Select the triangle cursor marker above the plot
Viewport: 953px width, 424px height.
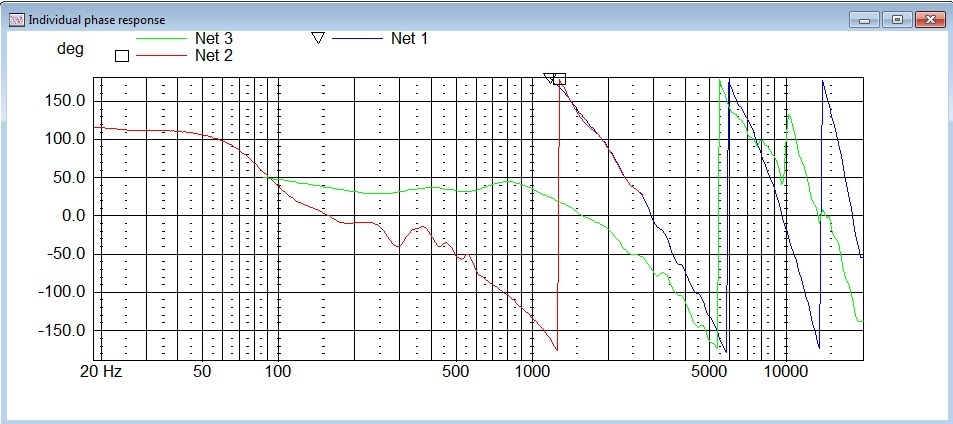(x=549, y=79)
